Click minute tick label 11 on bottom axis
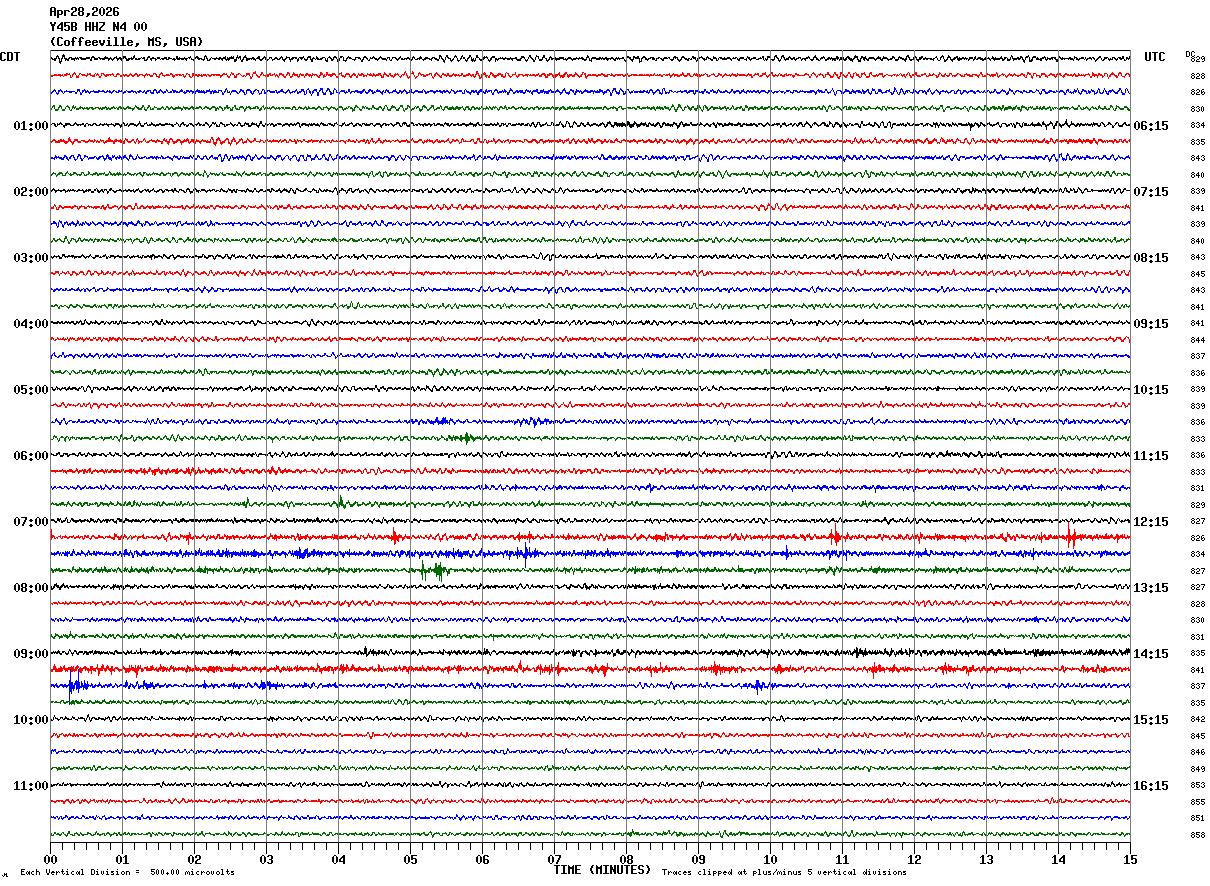Image resolution: width=1210 pixels, height=886 pixels. 842,859
